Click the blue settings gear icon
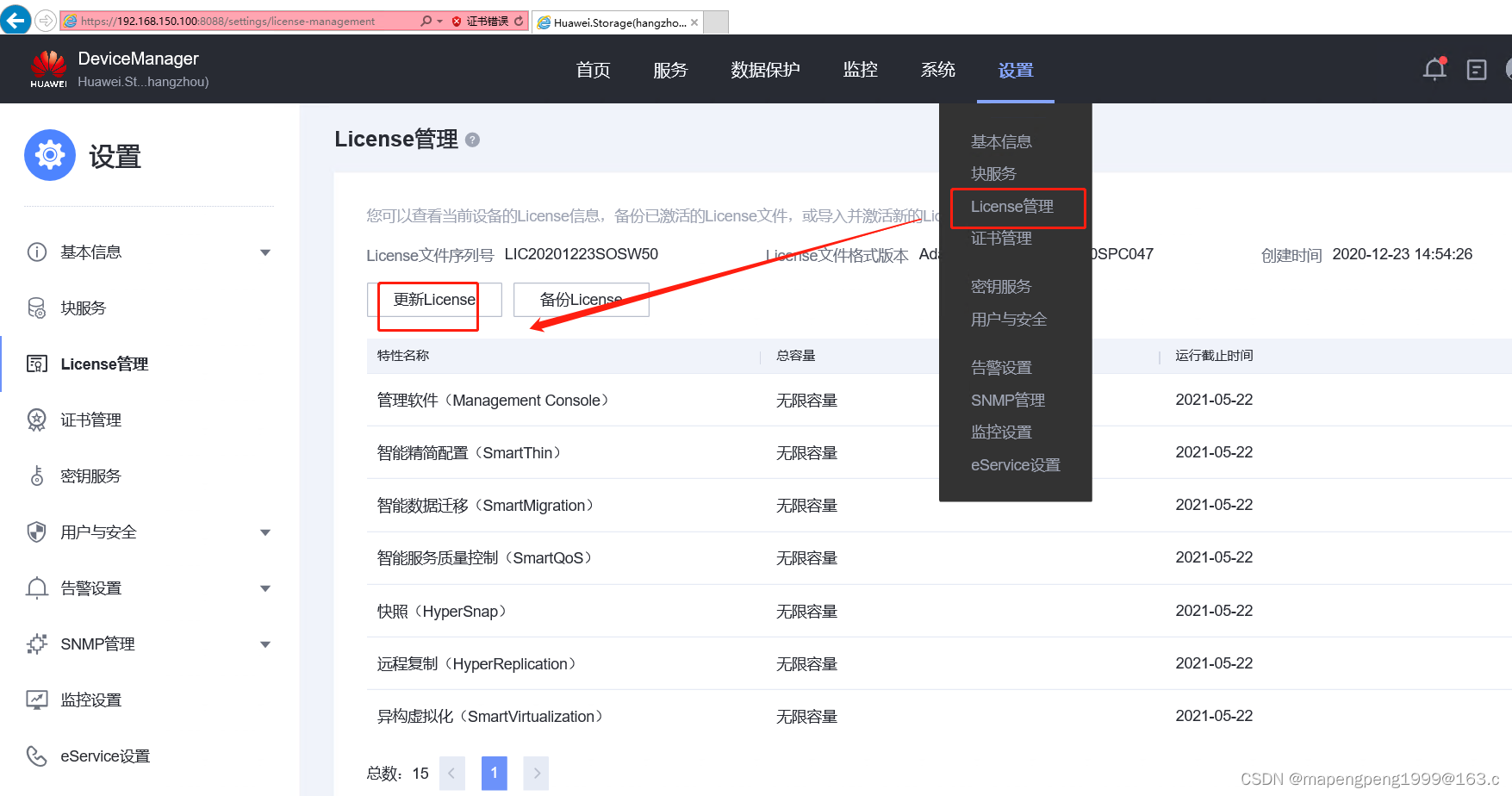Screen dimensions: 1512x796 (50, 155)
